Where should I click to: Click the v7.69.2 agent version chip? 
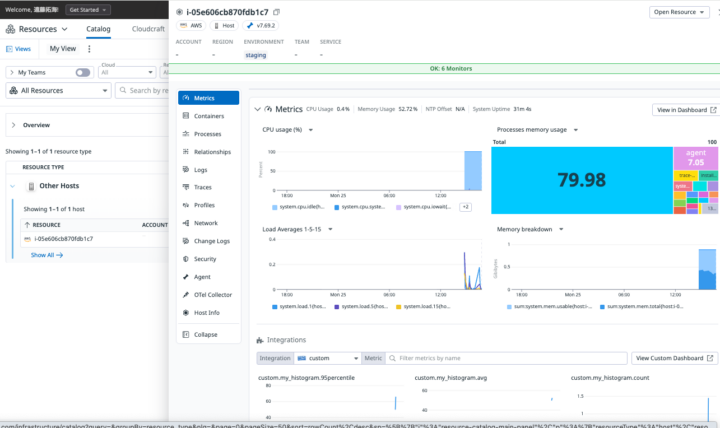[261, 26]
